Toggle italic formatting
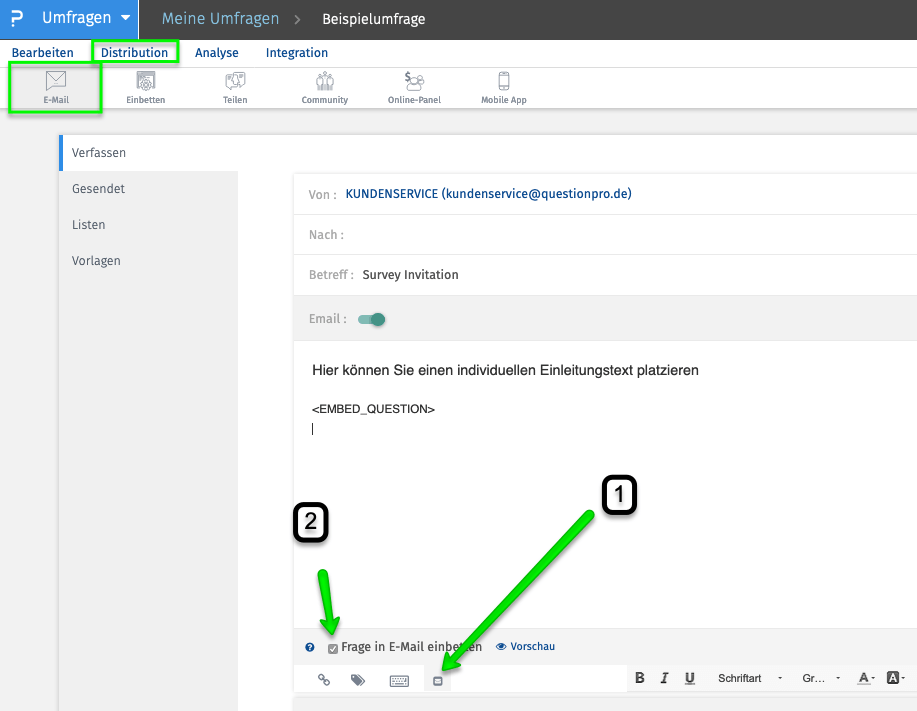This screenshot has width=917, height=711. pos(664,678)
